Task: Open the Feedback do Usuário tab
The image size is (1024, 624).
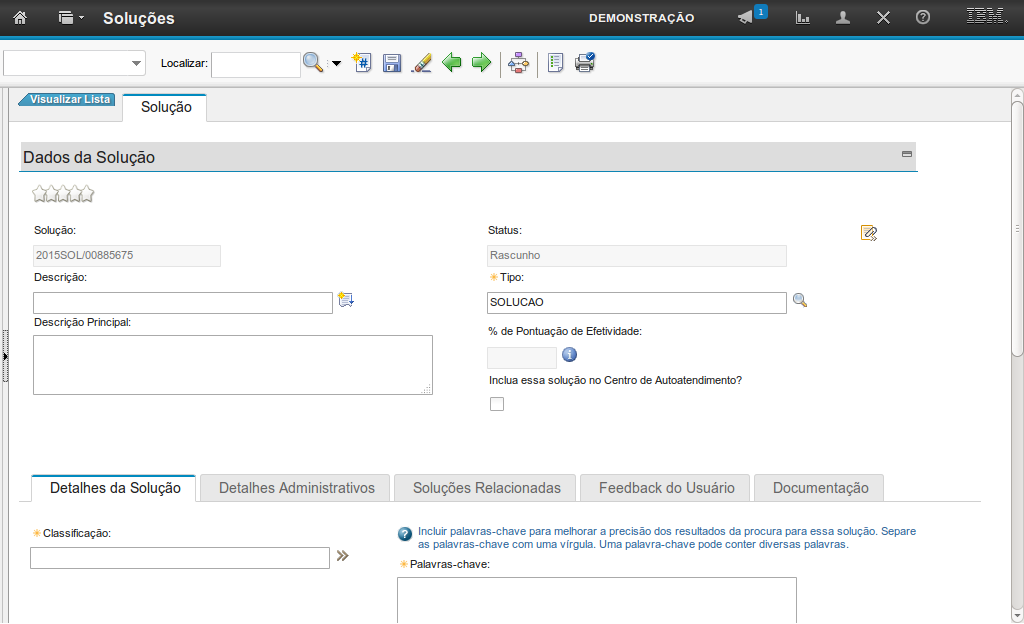Action: point(666,488)
